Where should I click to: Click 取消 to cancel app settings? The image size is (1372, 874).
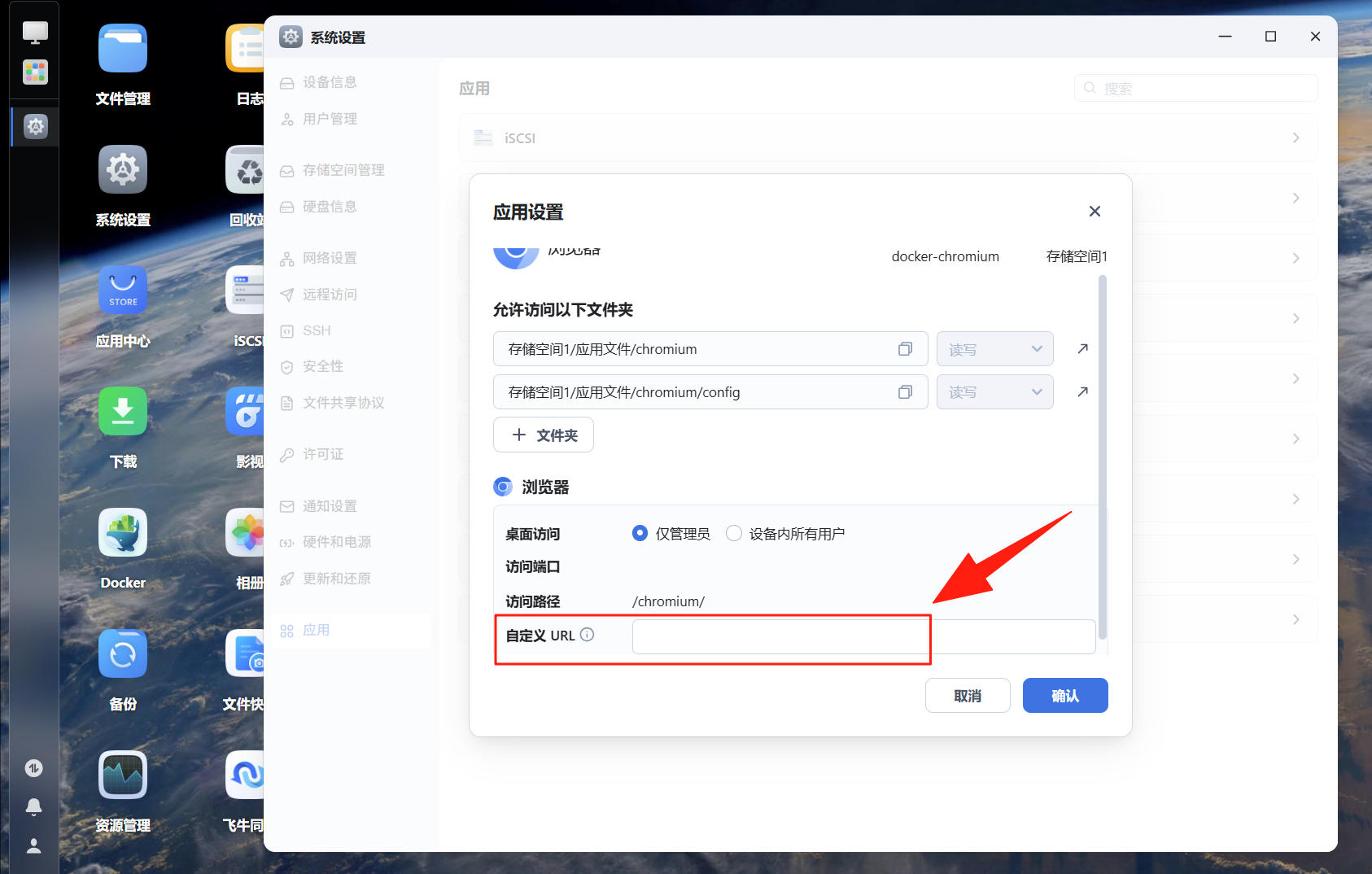click(x=968, y=696)
